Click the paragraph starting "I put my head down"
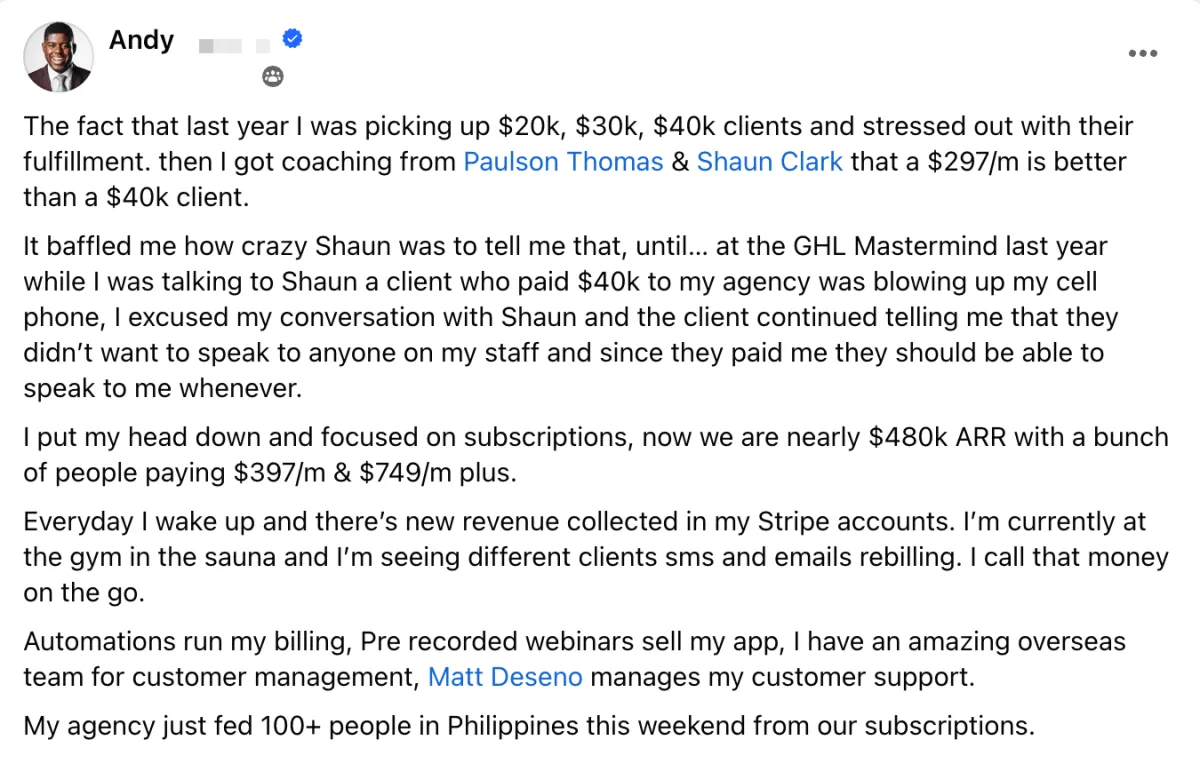This screenshot has width=1200, height=764. 596,455
